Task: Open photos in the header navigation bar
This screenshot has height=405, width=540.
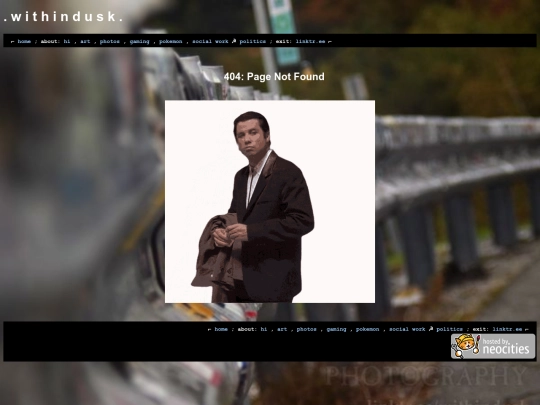Action: [x=110, y=41]
